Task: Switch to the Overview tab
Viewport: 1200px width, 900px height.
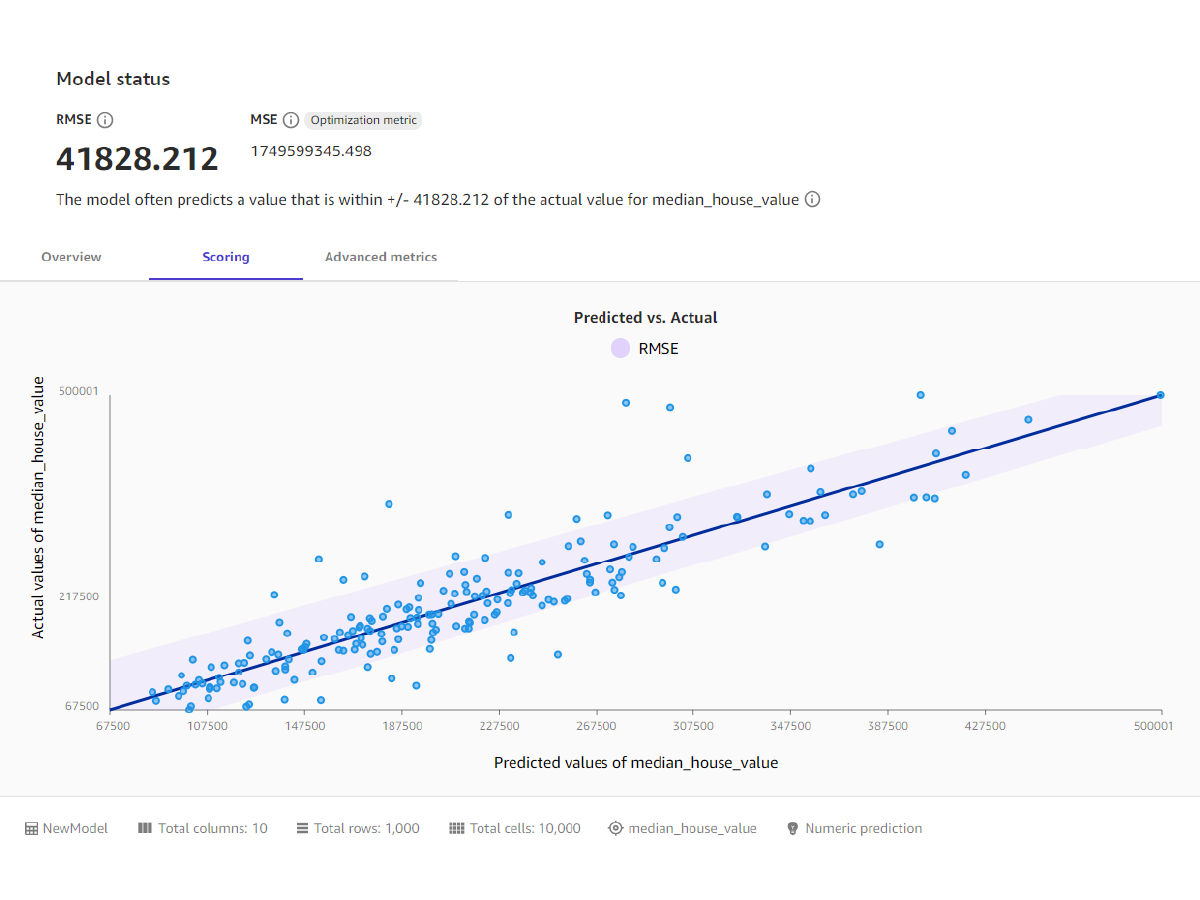Action: click(x=71, y=257)
